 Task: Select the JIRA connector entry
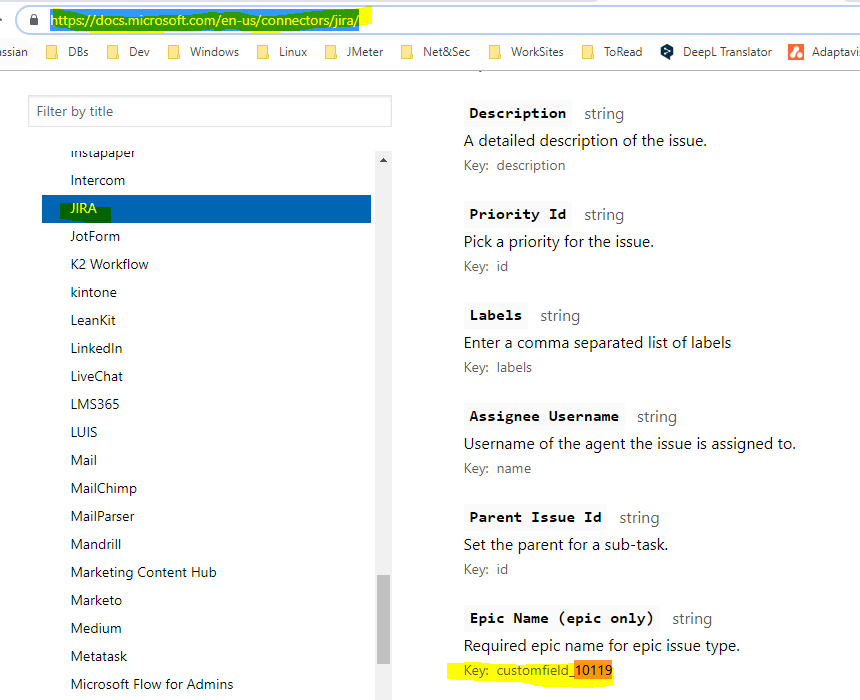(206, 208)
